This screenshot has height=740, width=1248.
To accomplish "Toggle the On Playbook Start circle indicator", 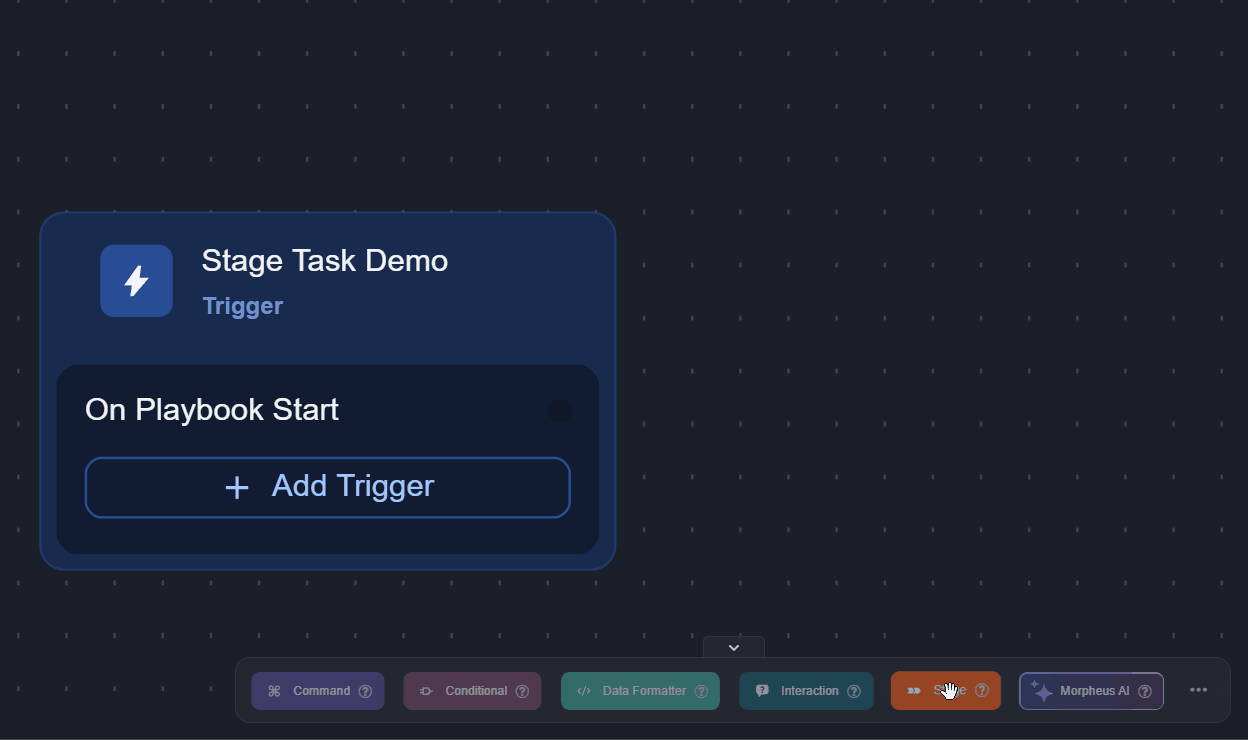I will click(559, 411).
